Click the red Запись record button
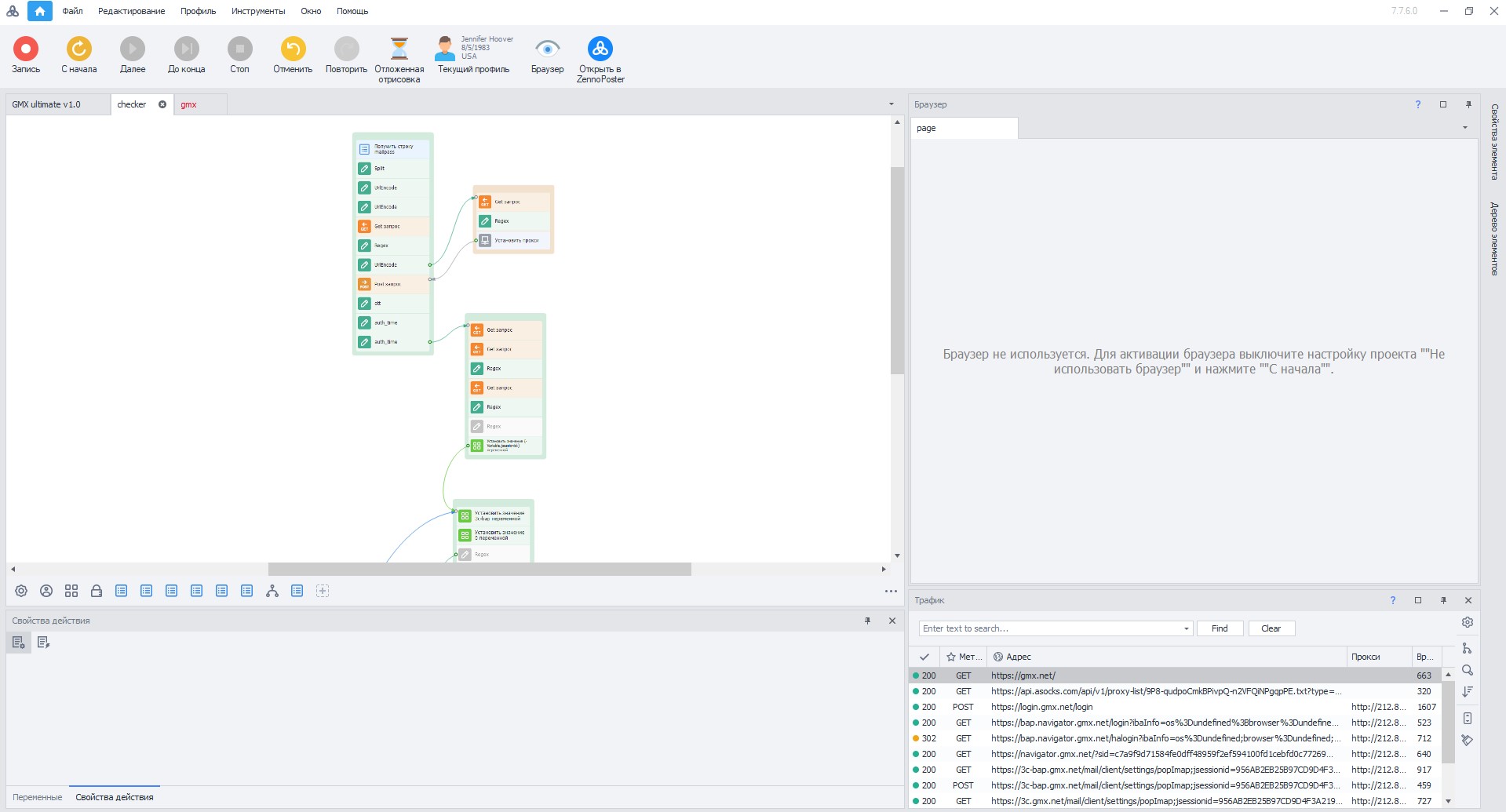This screenshot has height=812, width=1506. coord(25,49)
